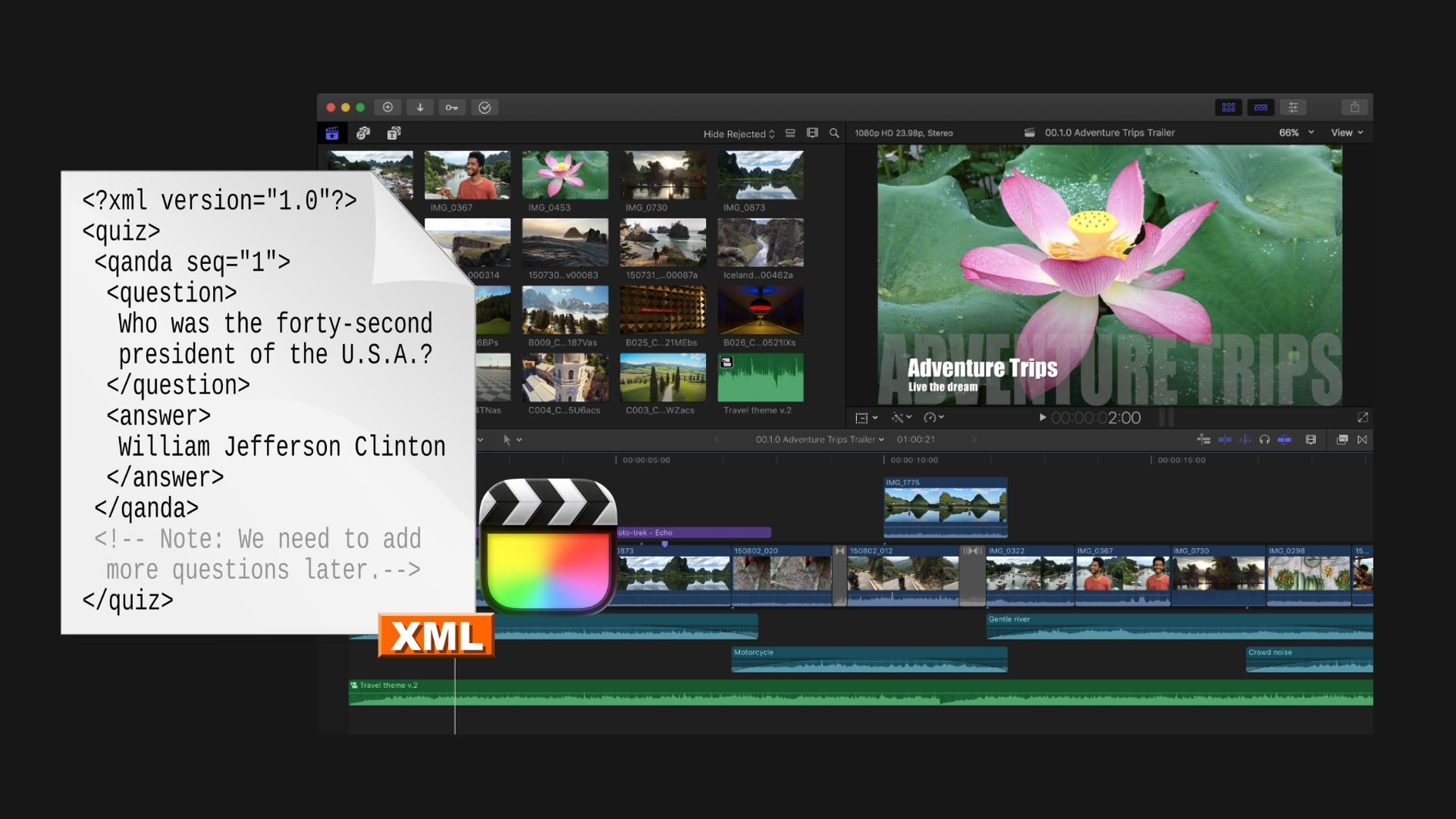
Task: Select the Motorcycle audio clip
Action: click(870, 660)
